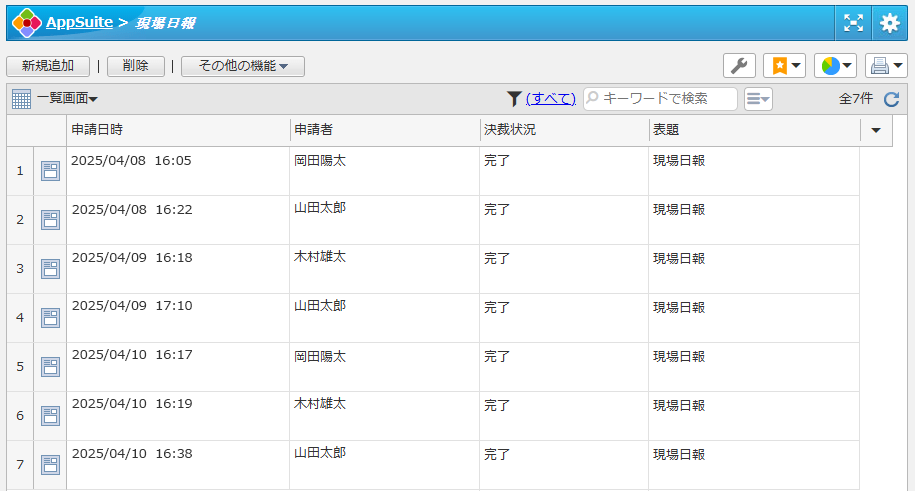Expand the 一覧画面 view selector
Image resolution: width=915 pixels, height=491 pixels.
click(x=66, y=99)
